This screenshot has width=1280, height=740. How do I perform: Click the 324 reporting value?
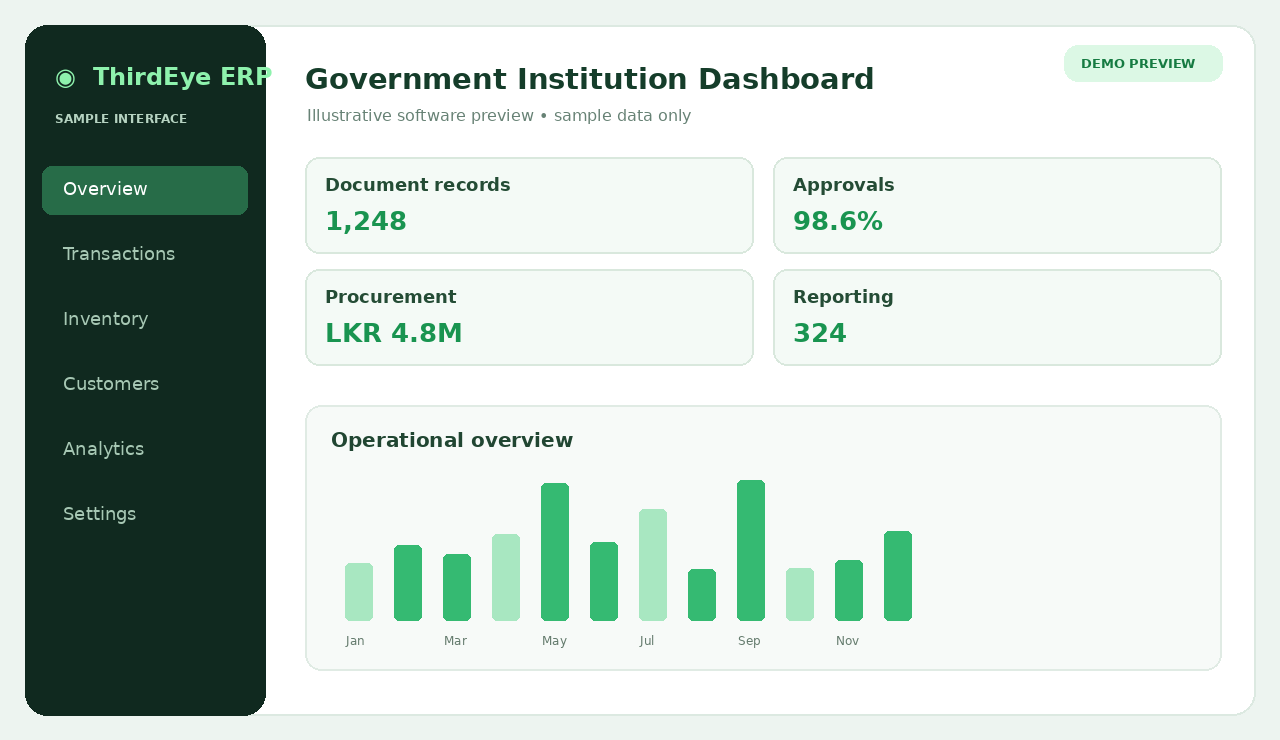pos(820,334)
